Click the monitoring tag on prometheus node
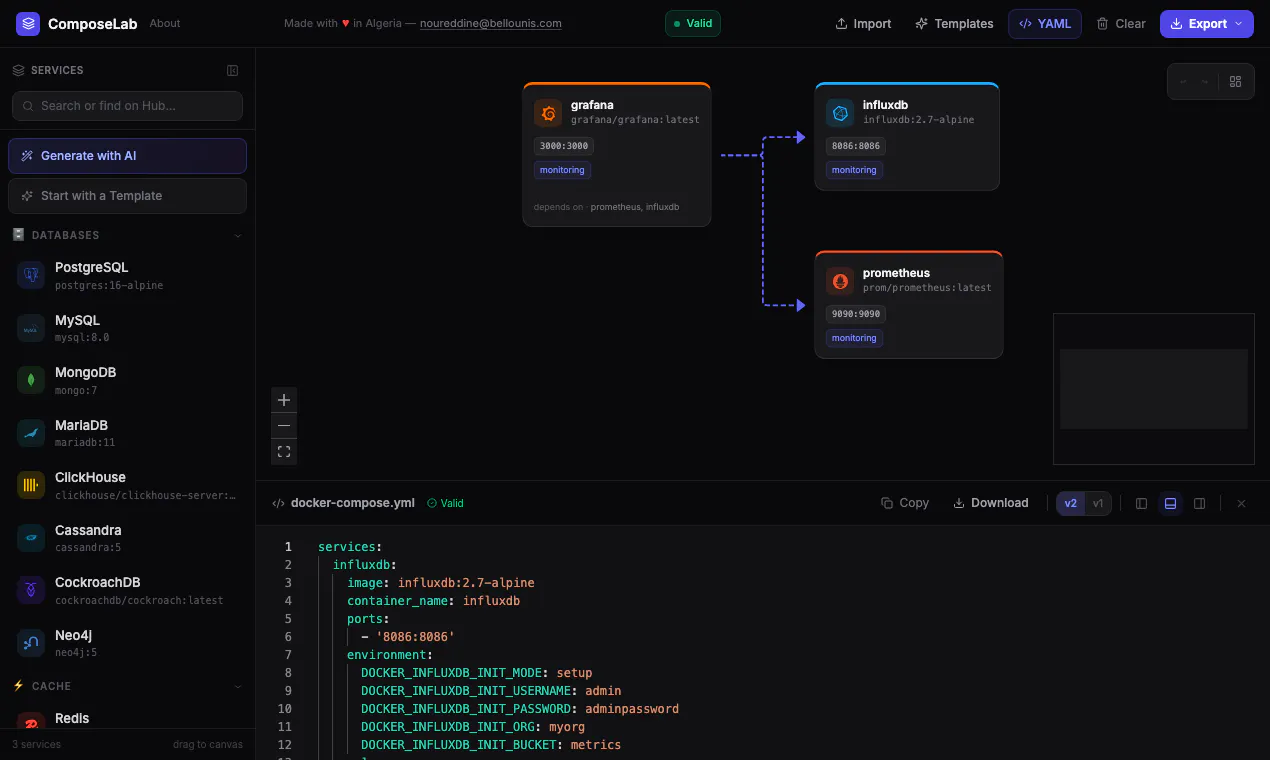 (x=854, y=338)
